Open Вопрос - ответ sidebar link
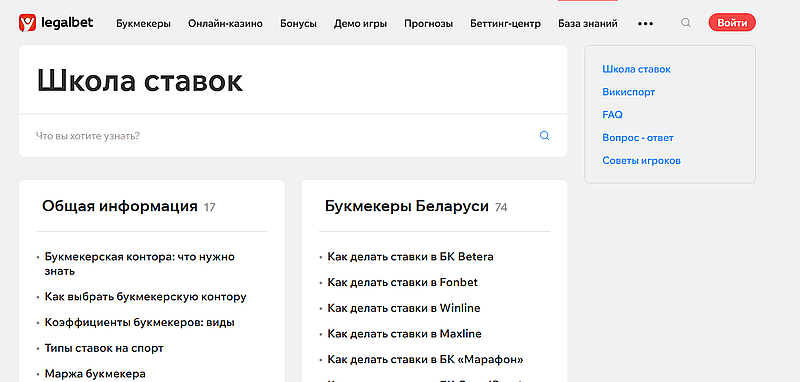 pyautogui.click(x=638, y=138)
